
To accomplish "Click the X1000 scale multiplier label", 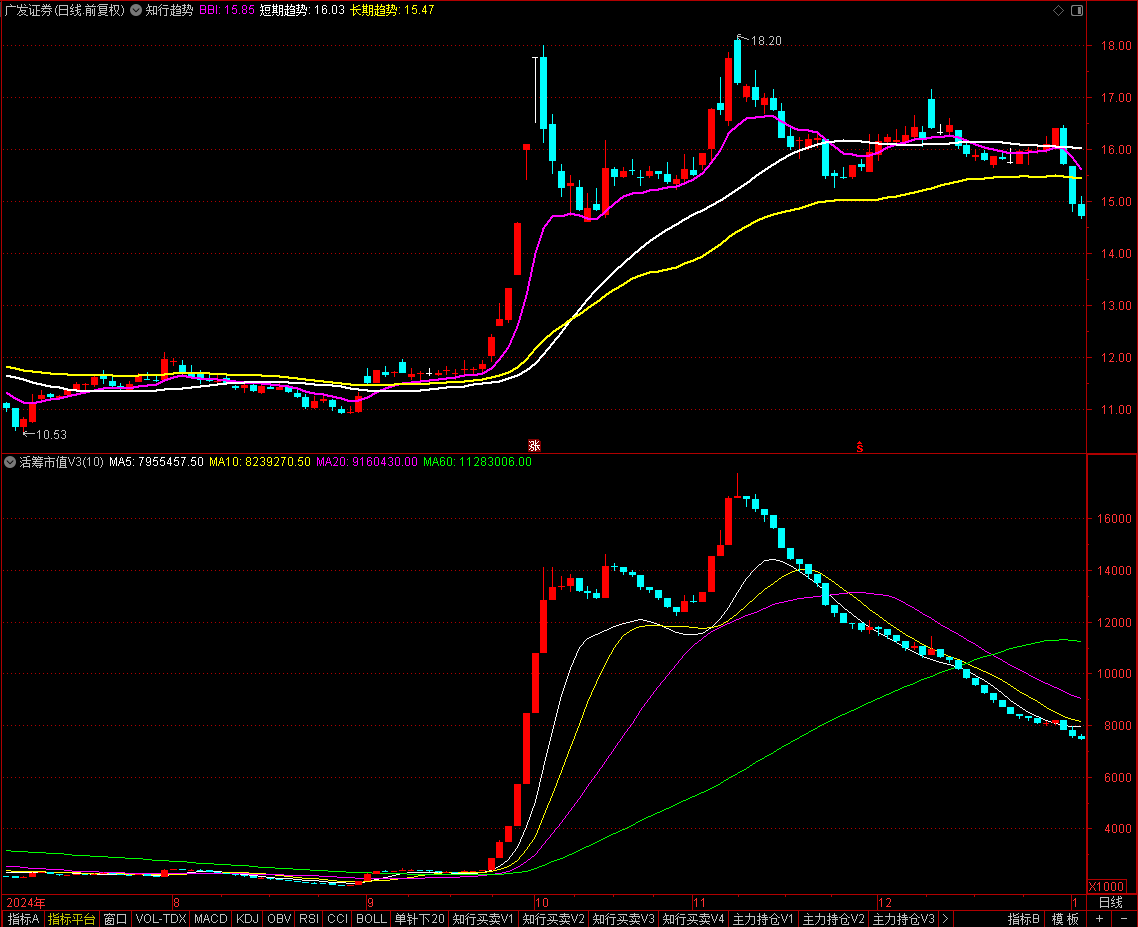I will pyautogui.click(x=1105, y=887).
